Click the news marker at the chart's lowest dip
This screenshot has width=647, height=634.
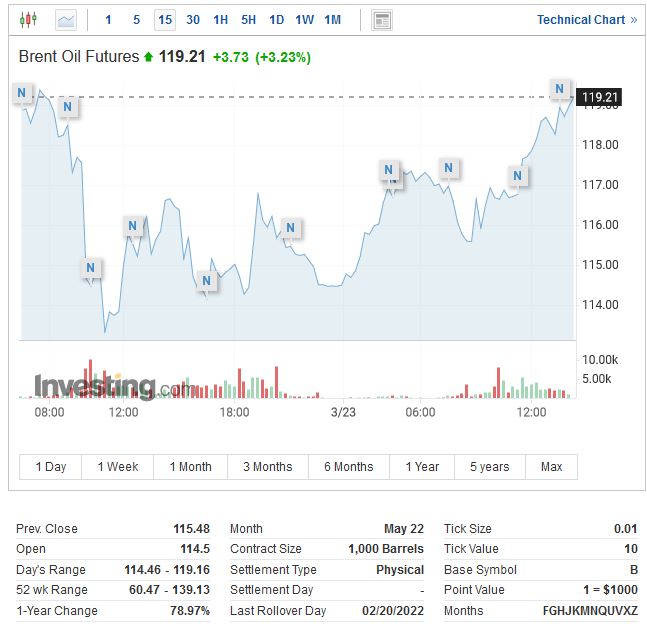(91, 268)
